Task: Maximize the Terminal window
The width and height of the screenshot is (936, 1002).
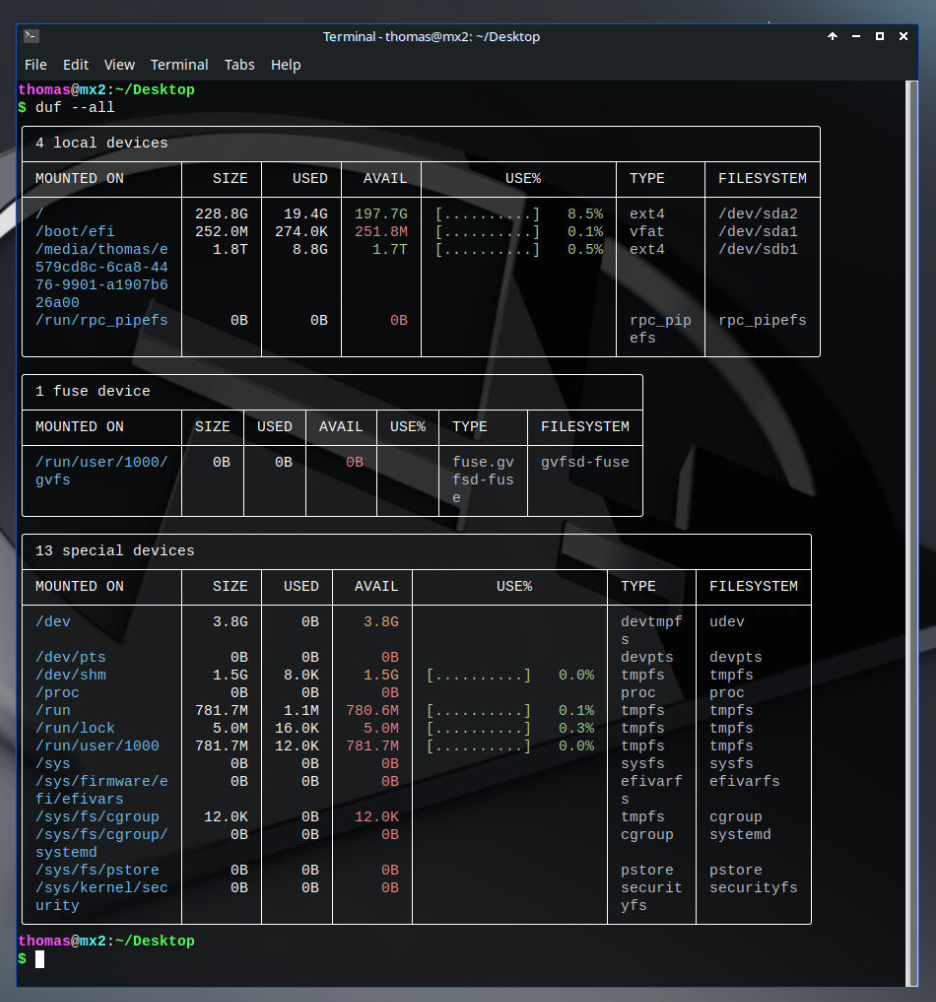Action: pos(880,36)
